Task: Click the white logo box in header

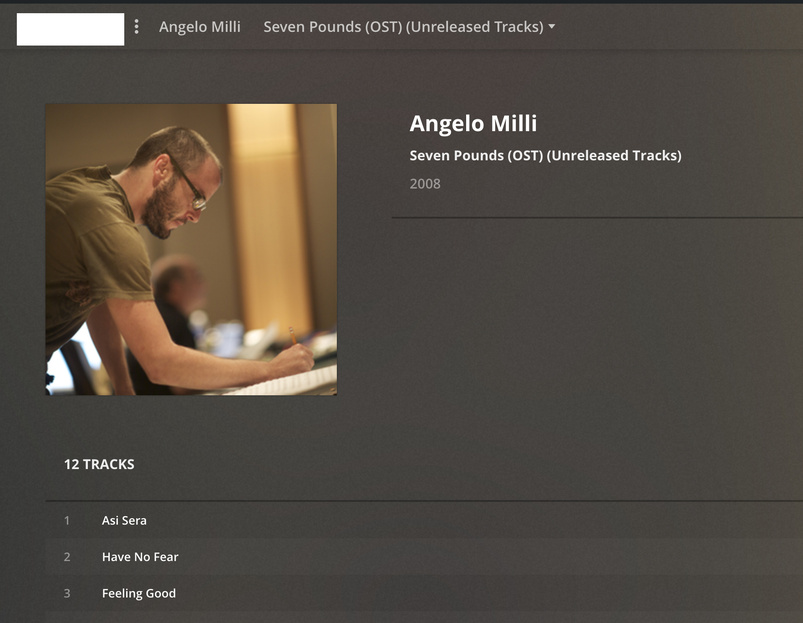Action: (x=70, y=29)
